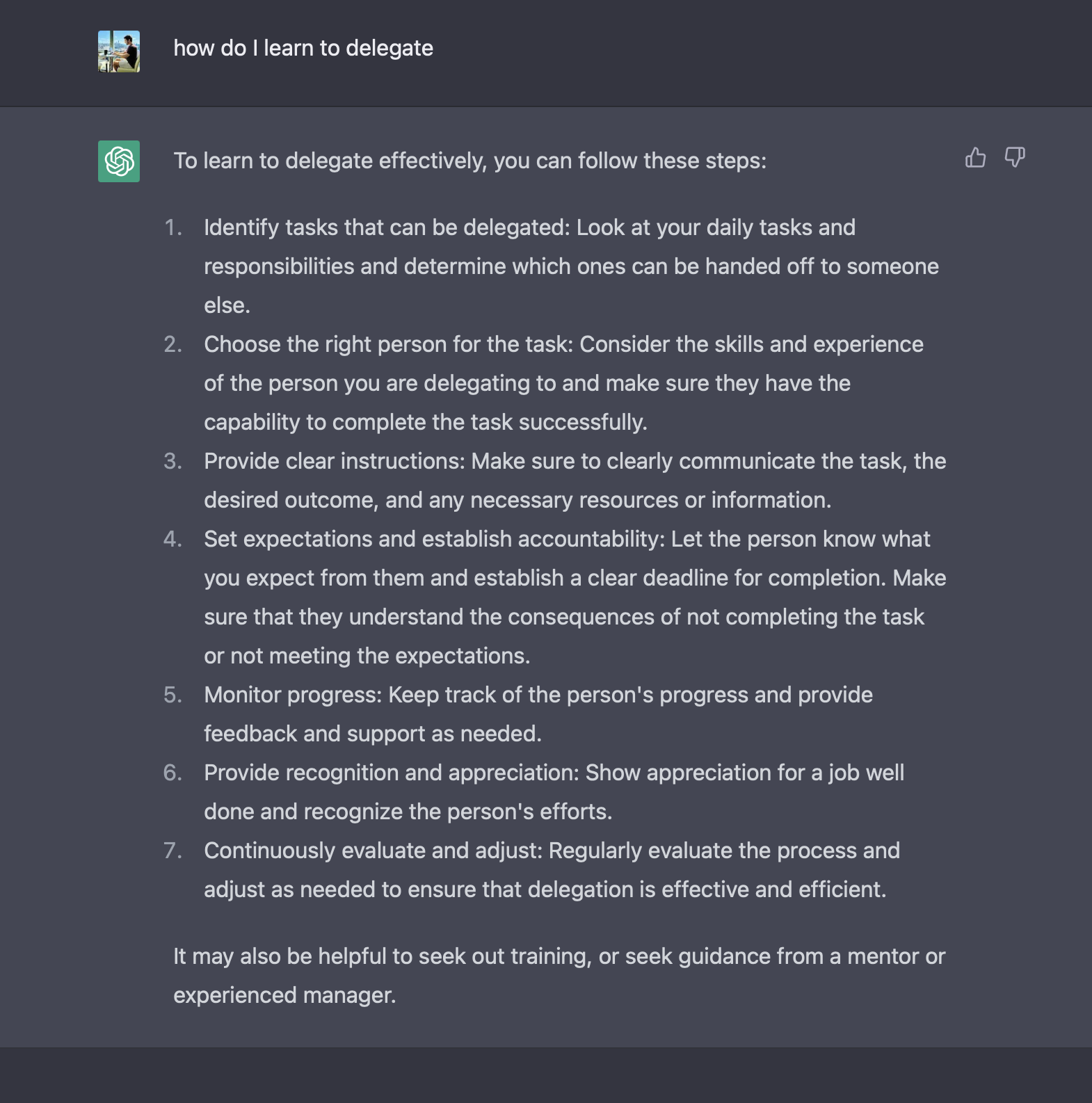Click the closing paragraph about seeking training

click(559, 956)
